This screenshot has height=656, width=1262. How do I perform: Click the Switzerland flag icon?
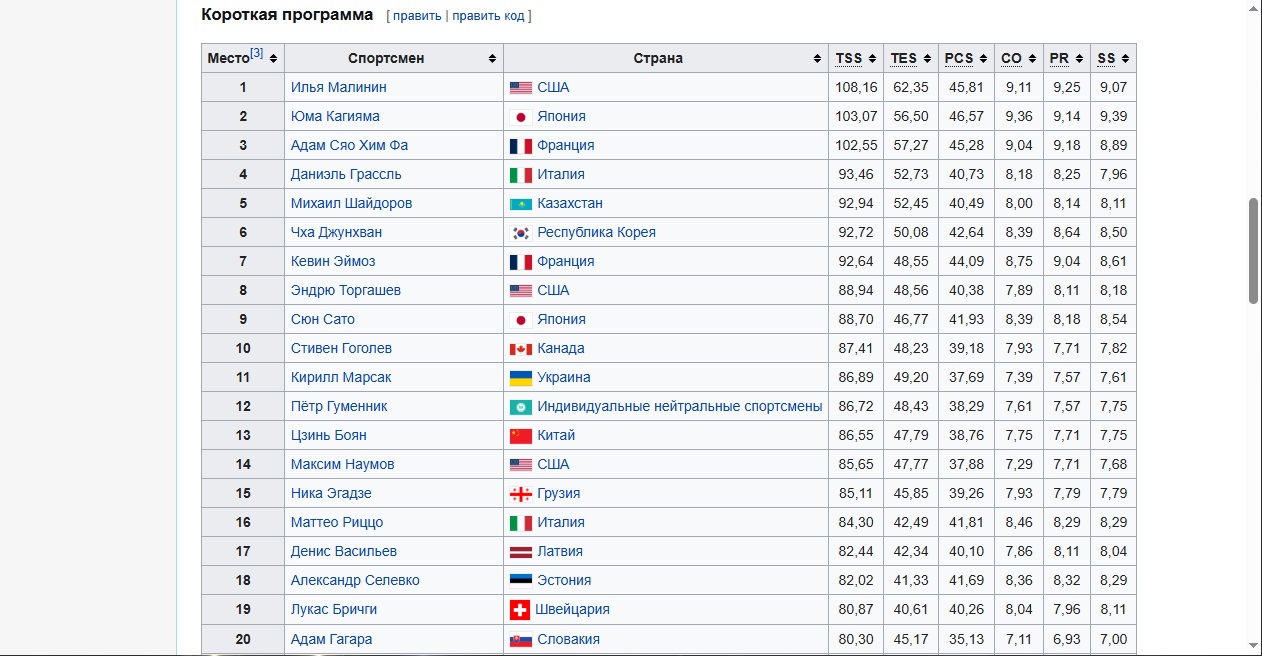[x=520, y=610]
